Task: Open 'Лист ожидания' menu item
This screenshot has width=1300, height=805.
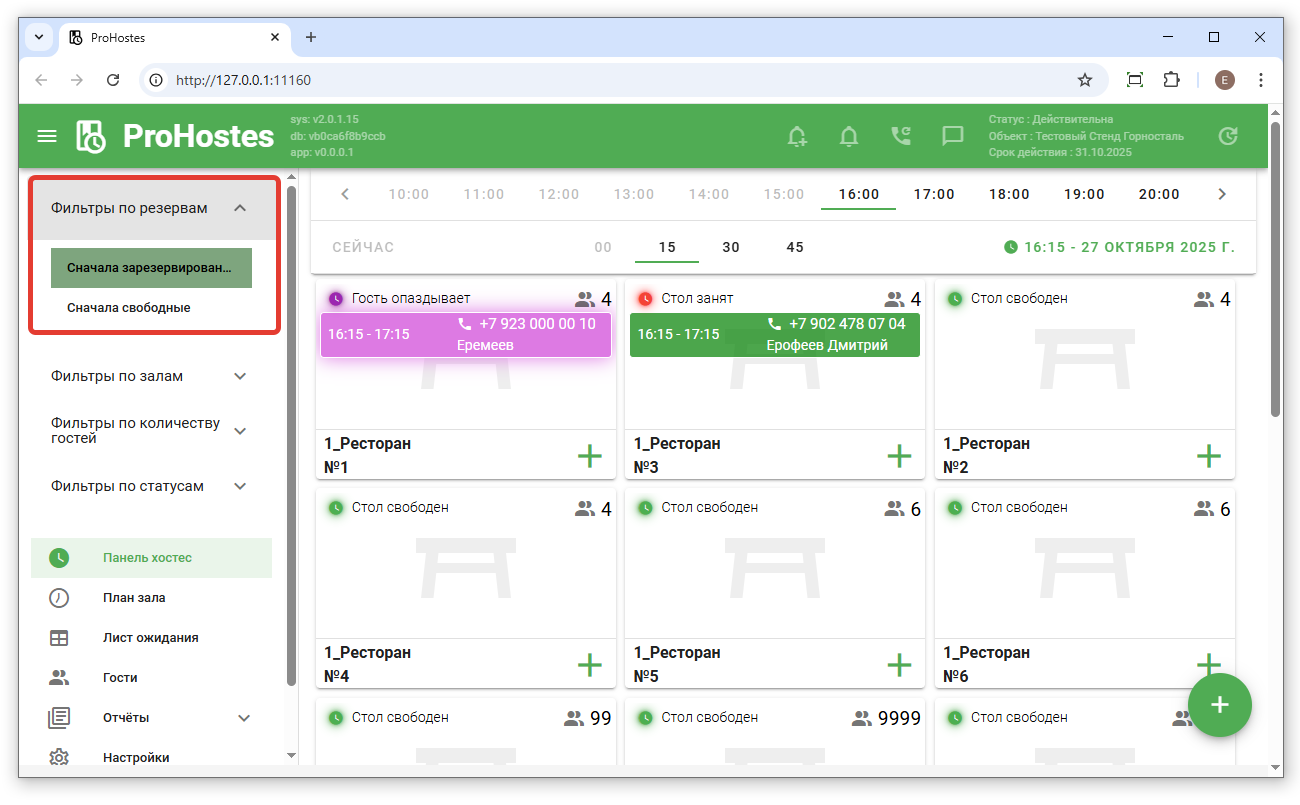Action: point(150,638)
